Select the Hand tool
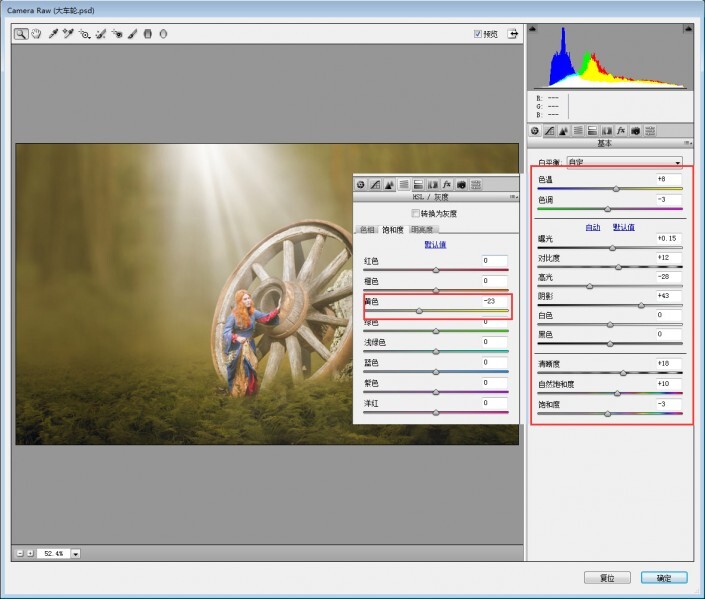Viewport: 705px width, 599px height. pos(35,33)
